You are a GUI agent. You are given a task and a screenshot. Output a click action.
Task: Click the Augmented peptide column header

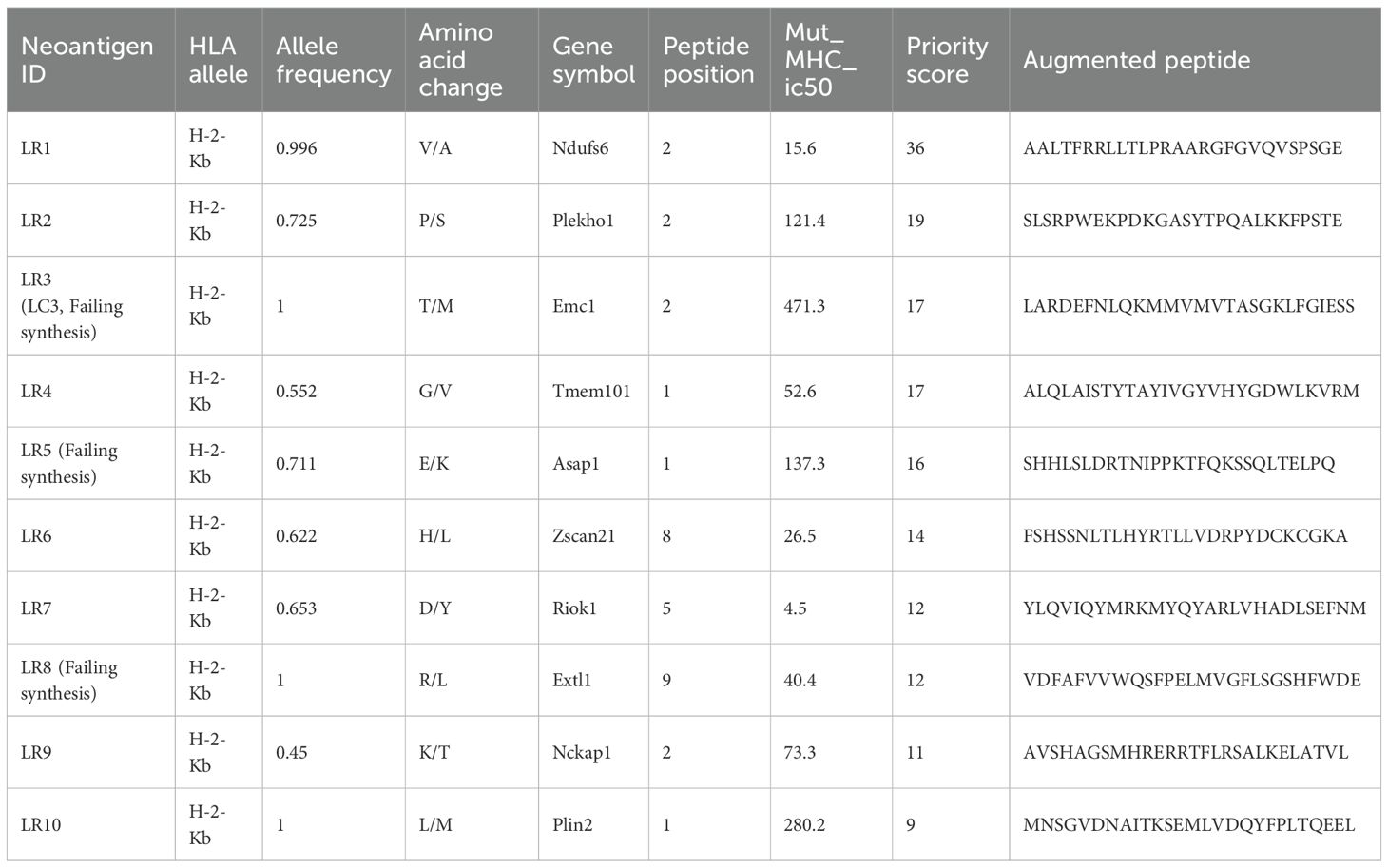click(x=1136, y=60)
